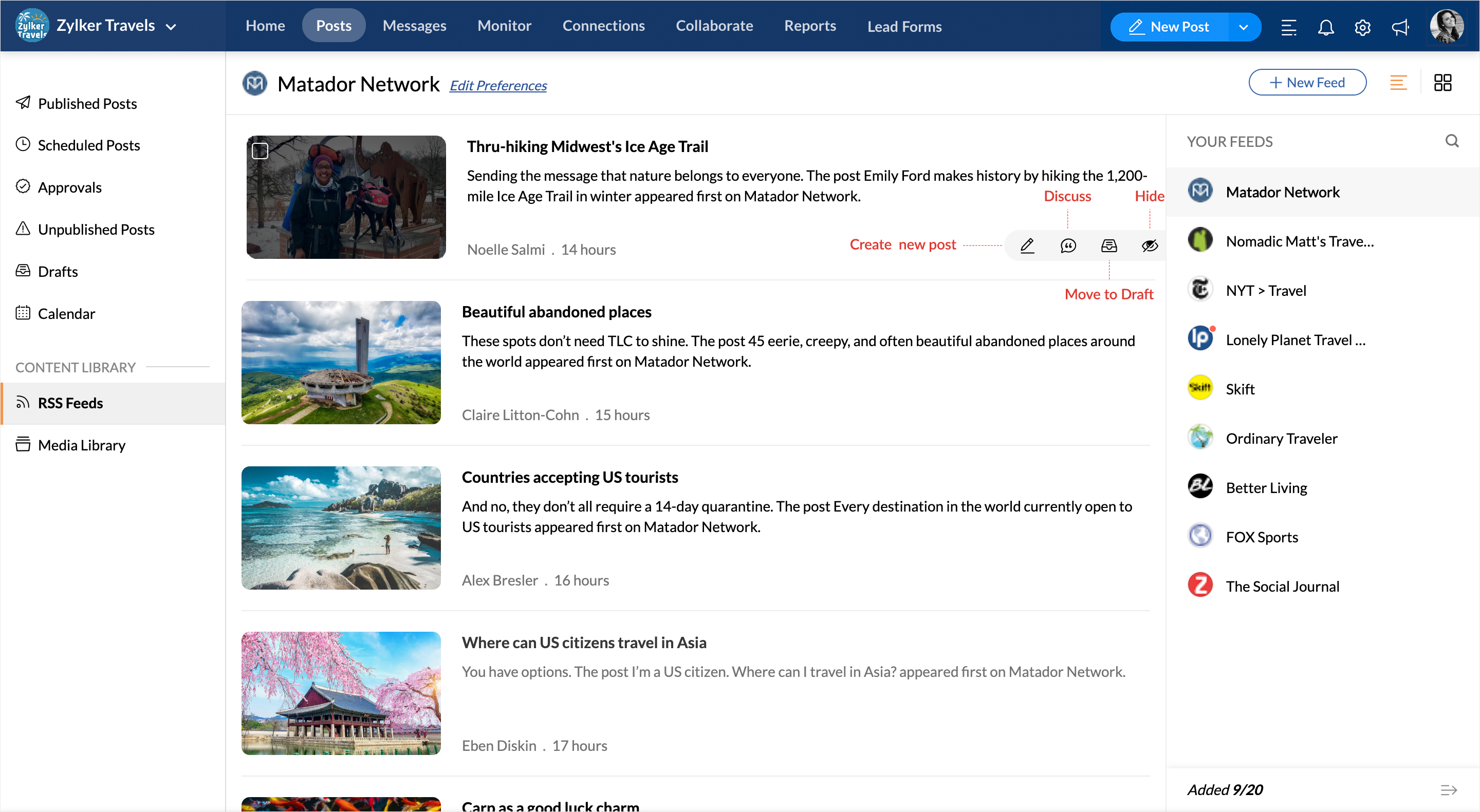Search your feeds with magnifier icon
This screenshot has width=1480, height=812.
[1452, 141]
